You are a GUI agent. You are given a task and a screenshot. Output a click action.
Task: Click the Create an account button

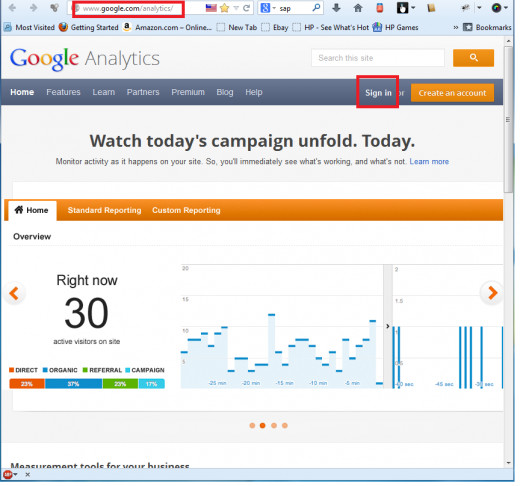[x=452, y=93]
